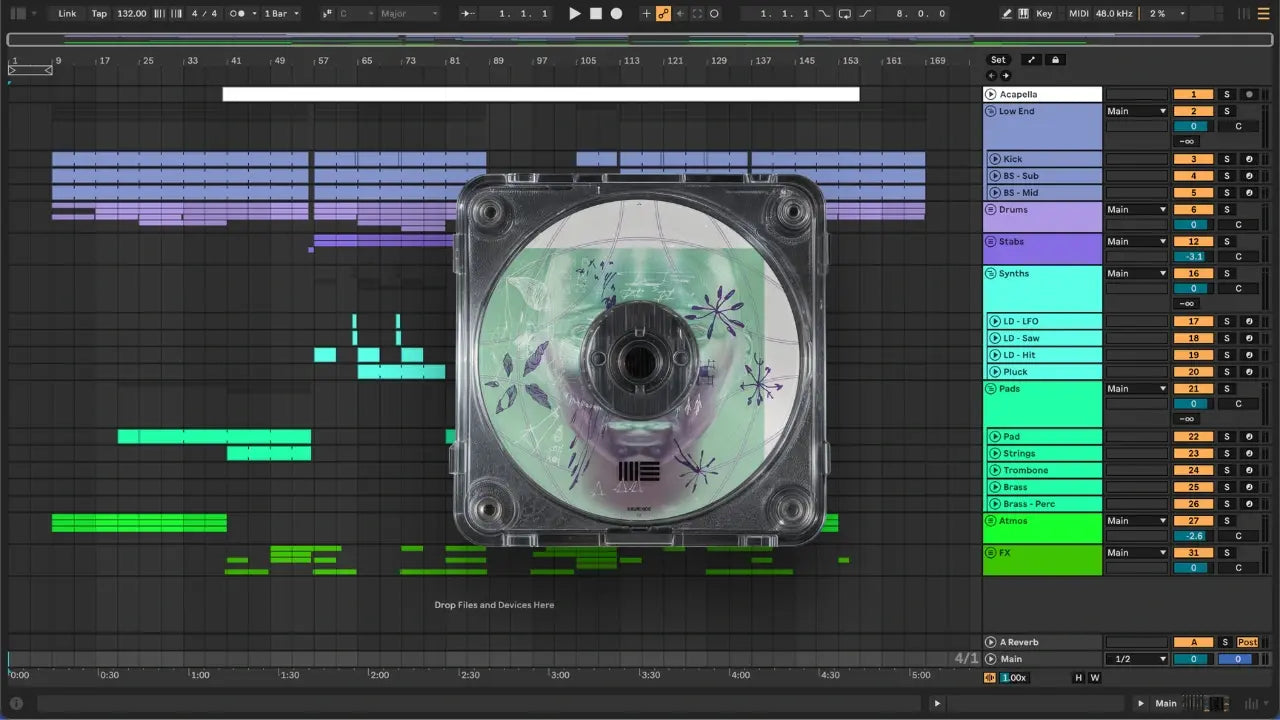Click the Stop button in transport
The height and width of the screenshot is (720, 1280).
[x=595, y=14]
